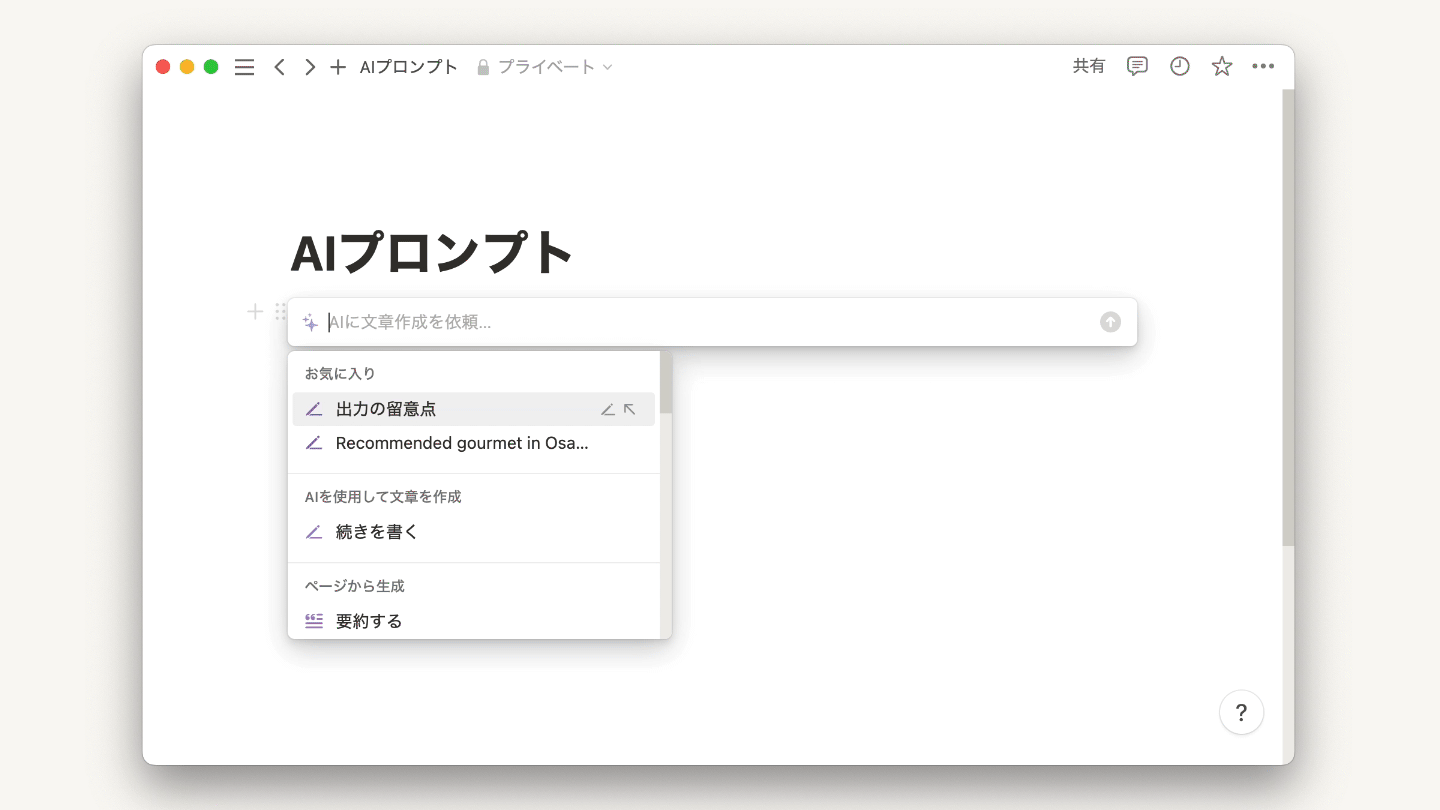Click summary icon beside 要約する
1440x810 pixels.
pos(314,621)
